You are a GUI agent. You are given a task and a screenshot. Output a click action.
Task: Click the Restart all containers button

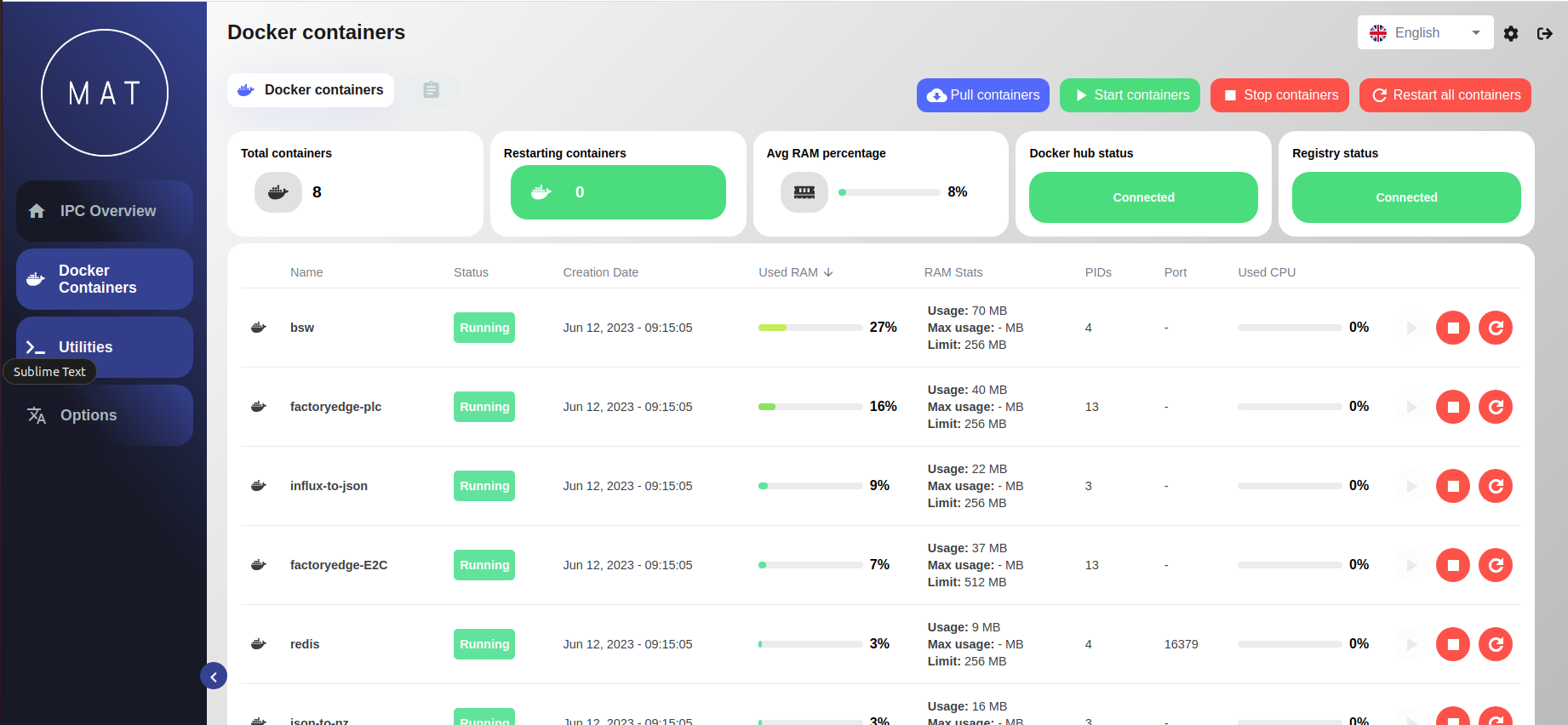tap(1445, 95)
